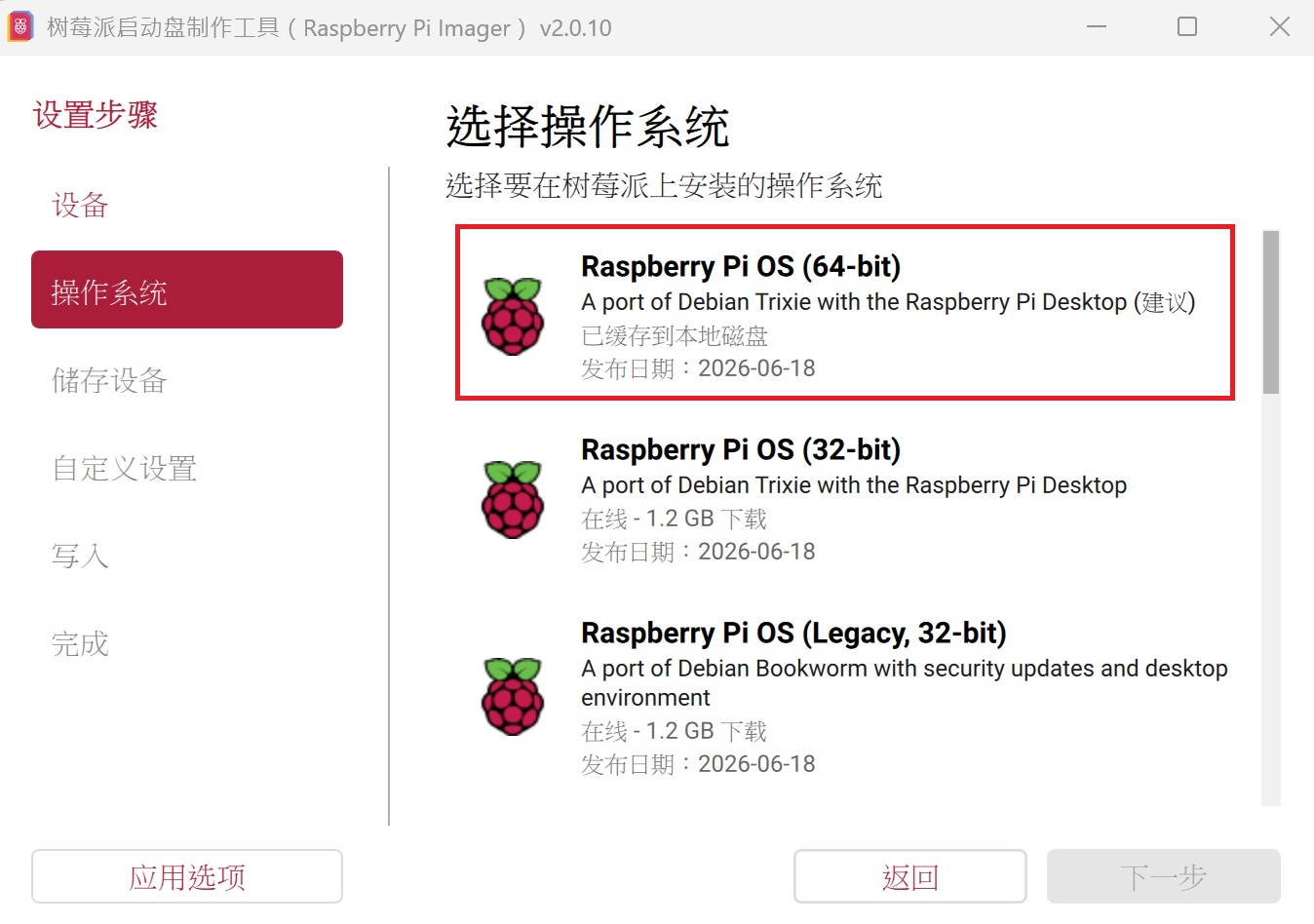Minimize the Raspberry Pi Imager window
The width and height of the screenshot is (1314, 924).
[1097, 27]
